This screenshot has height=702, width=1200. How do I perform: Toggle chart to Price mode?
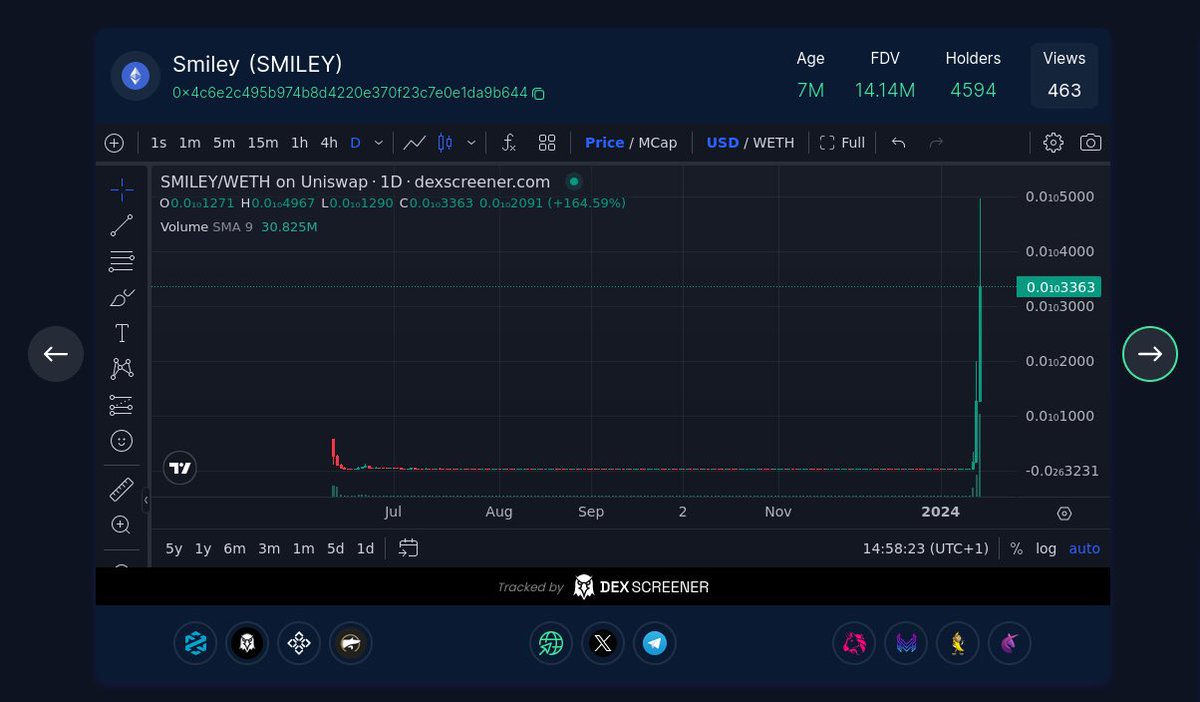604,143
